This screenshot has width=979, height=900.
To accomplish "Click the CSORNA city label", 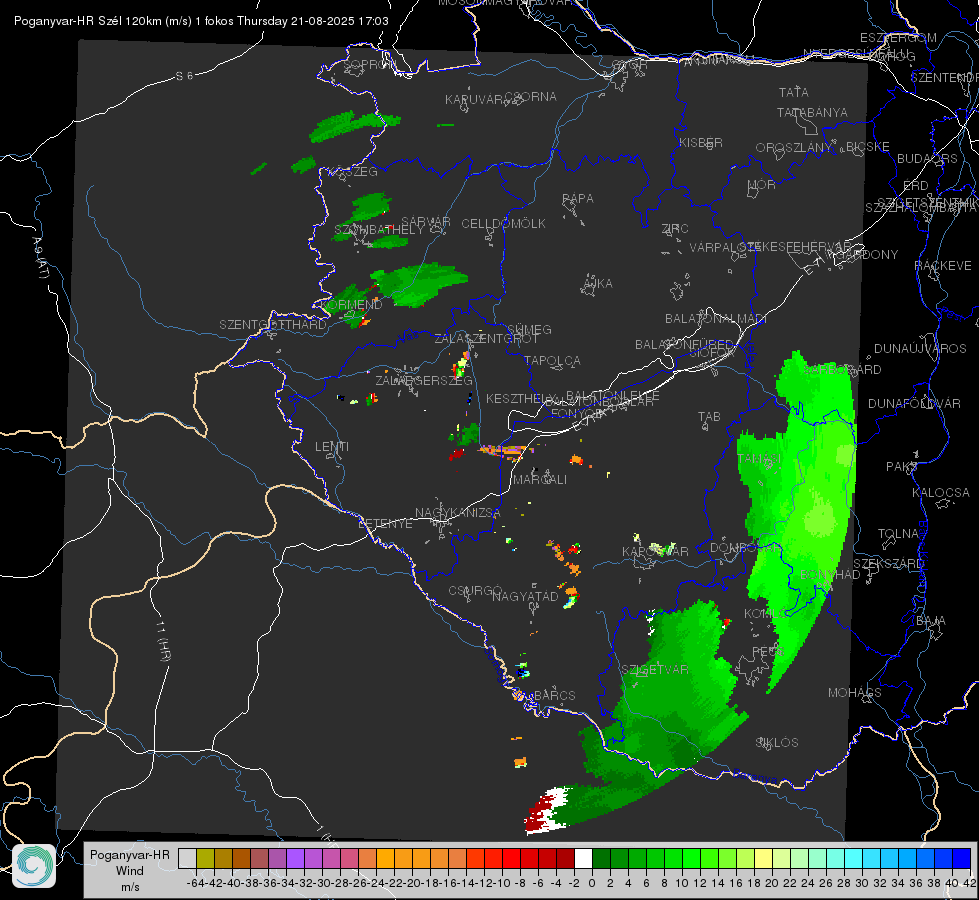I will (x=531, y=96).
